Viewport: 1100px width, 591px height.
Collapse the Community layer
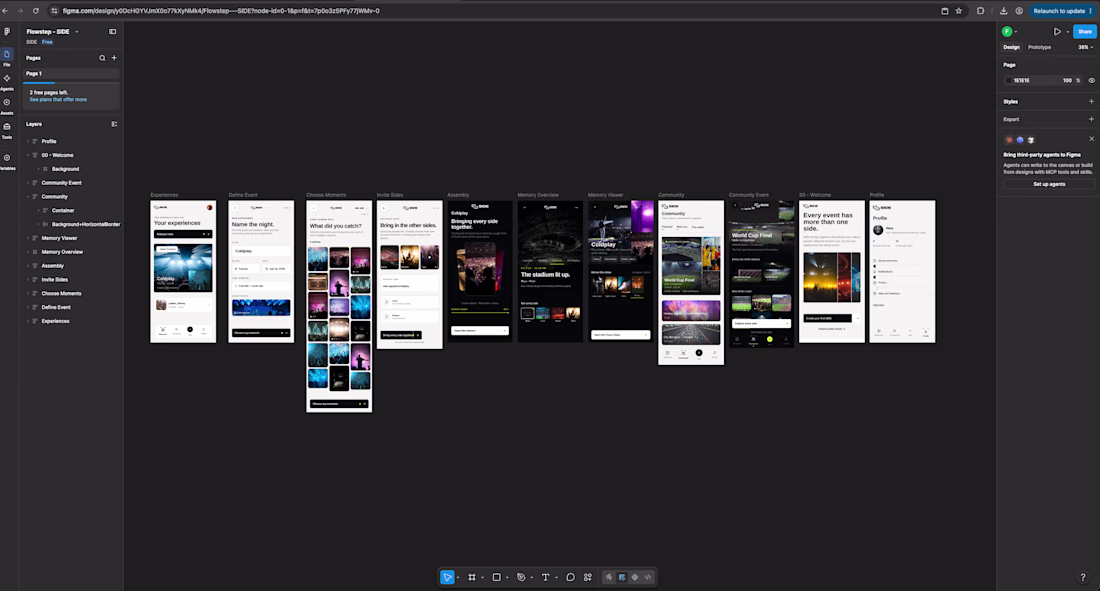28,197
